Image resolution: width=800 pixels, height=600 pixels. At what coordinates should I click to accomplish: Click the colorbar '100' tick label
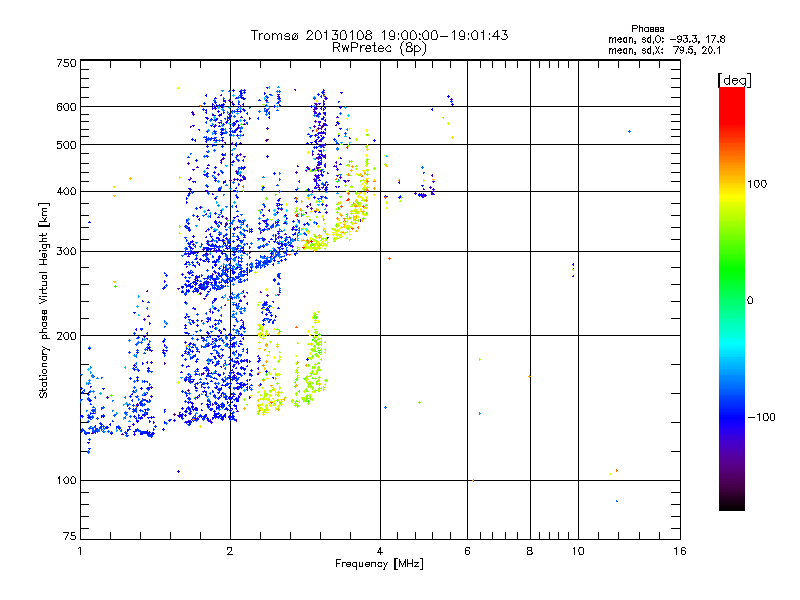(757, 184)
